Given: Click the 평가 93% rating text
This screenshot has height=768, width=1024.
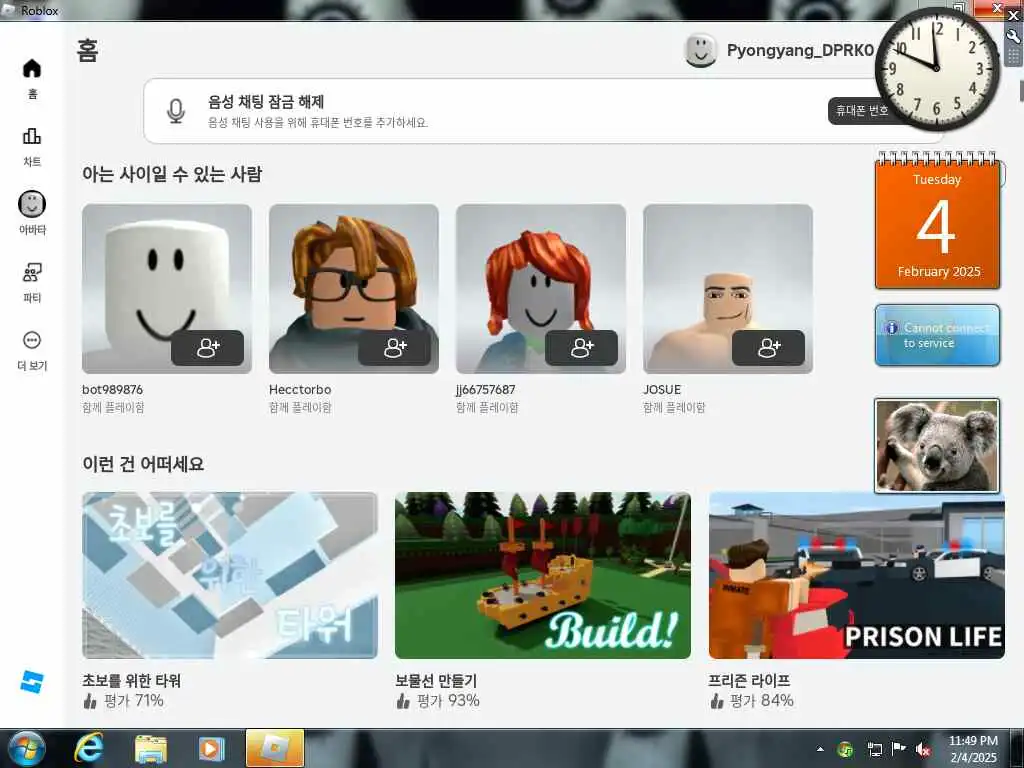Looking at the screenshot, I should [x=448, y=701].
